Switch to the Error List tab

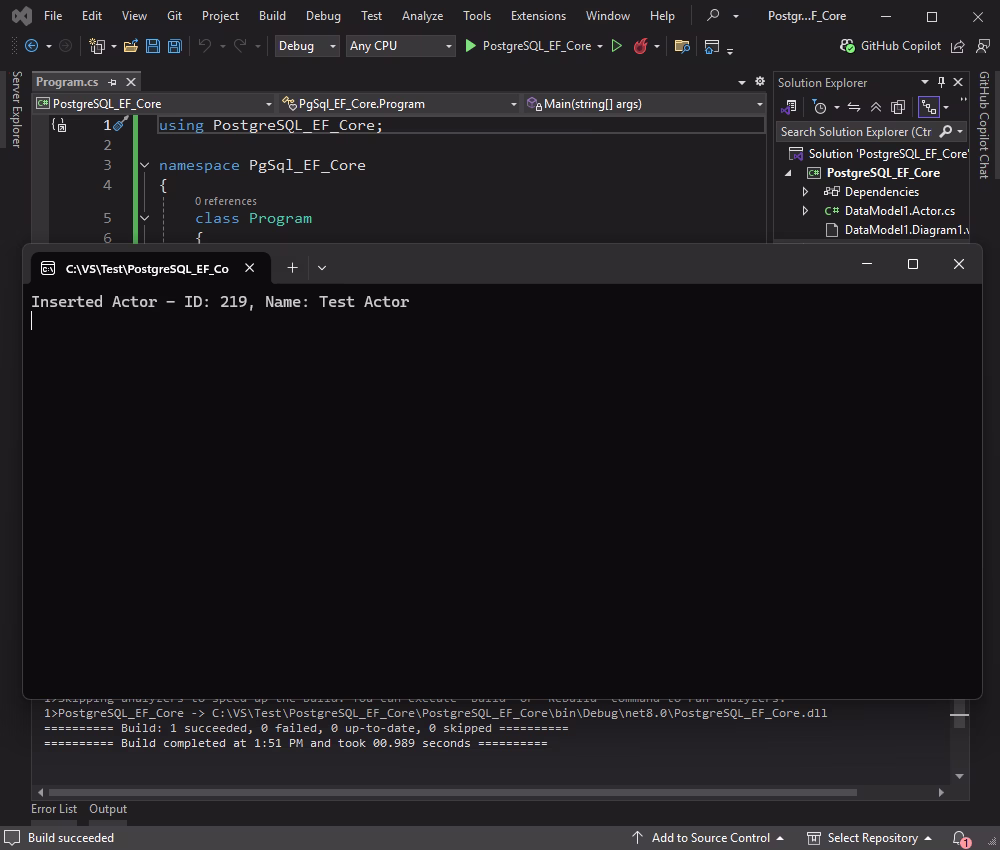click(54, 808)
